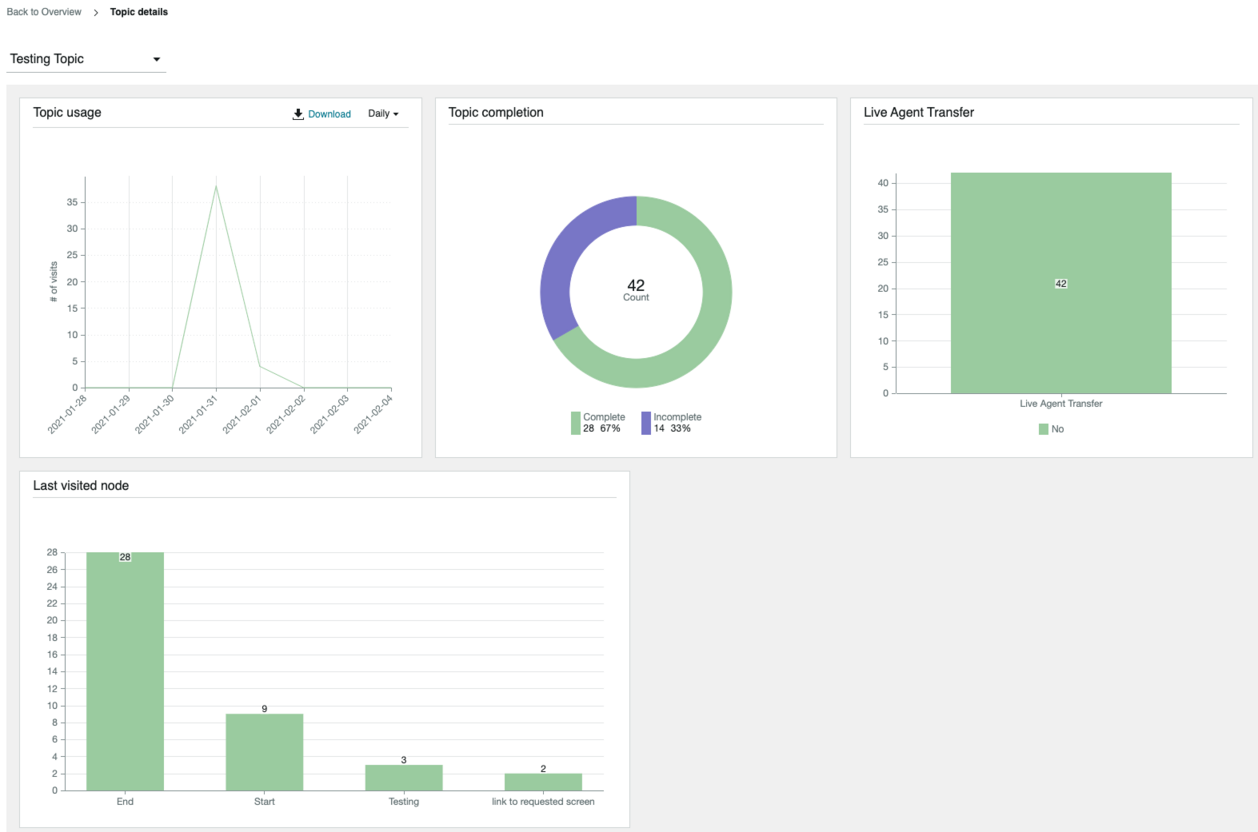
Task: Click the 2021-01-31 date axis label
Action: pyautogui.click(x=198, y=412)
